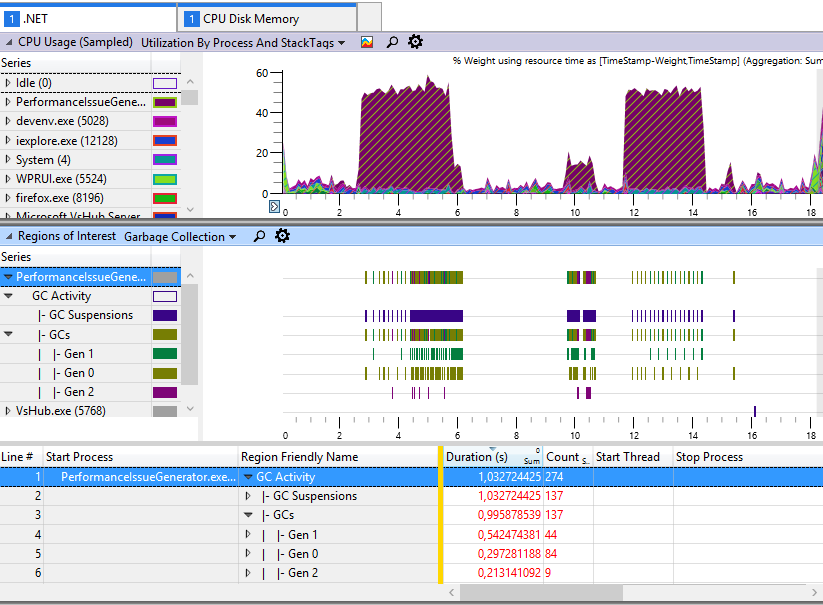Screen dimensions: 823x605
Task: Open Utilization By Process And StackTags preset dropdown
Action: pos(242,43)
